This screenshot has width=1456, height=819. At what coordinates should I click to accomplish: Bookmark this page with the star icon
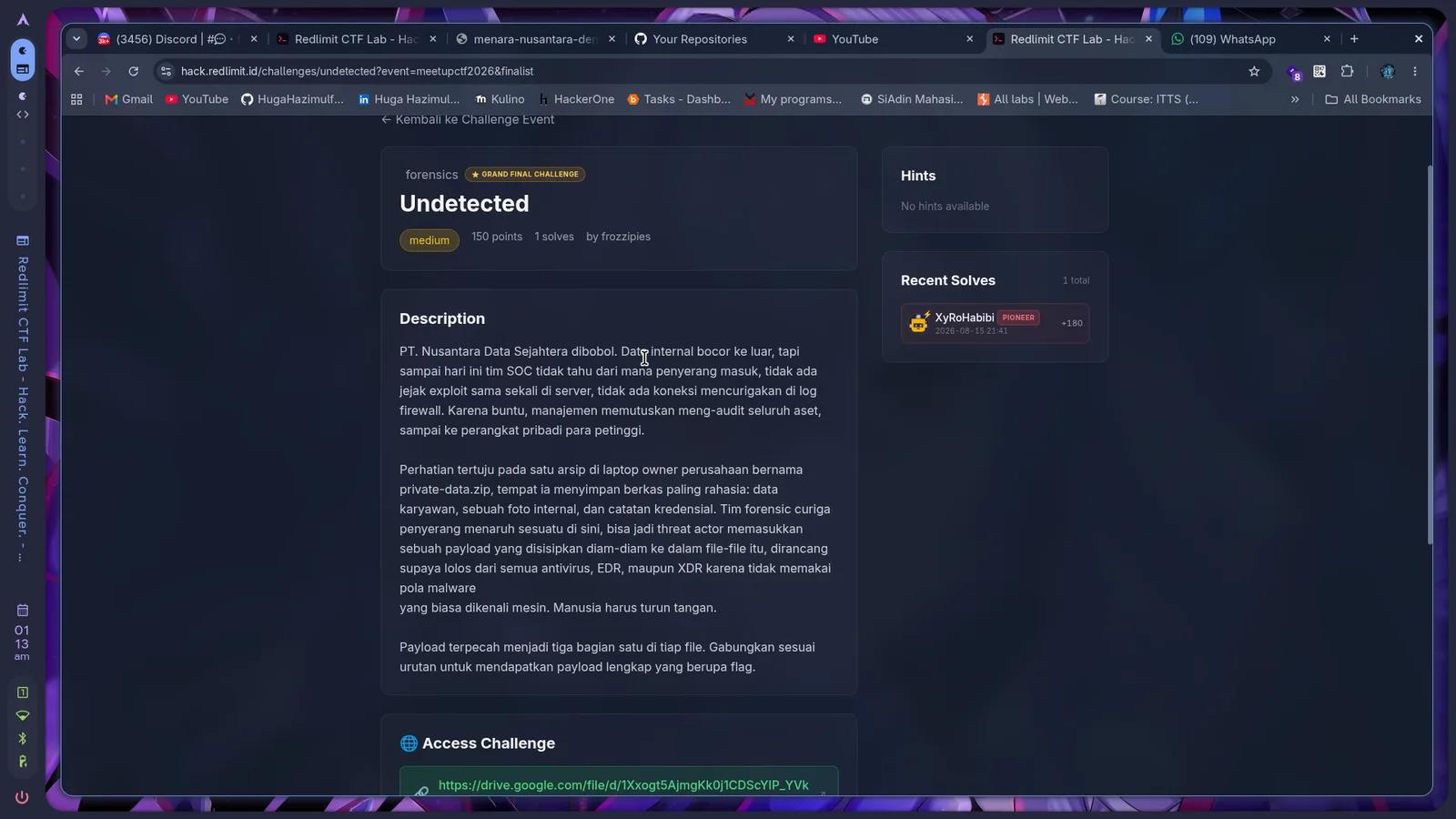tap(1254, 71)
